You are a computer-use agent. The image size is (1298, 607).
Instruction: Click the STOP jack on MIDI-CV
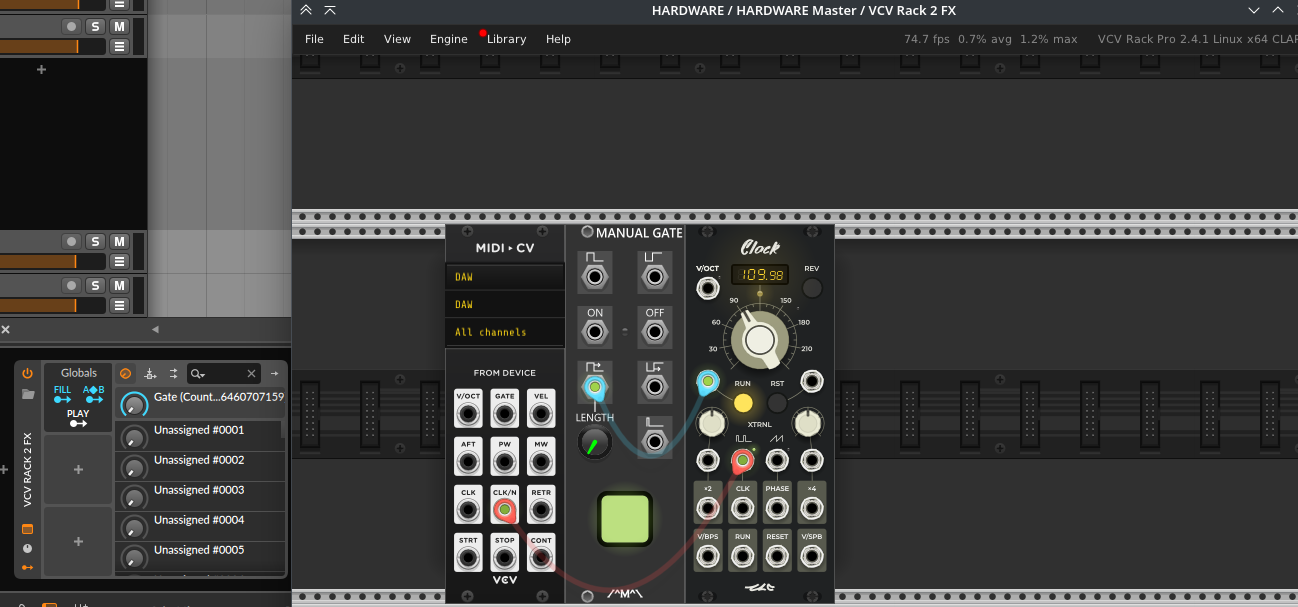pos(505,558)
